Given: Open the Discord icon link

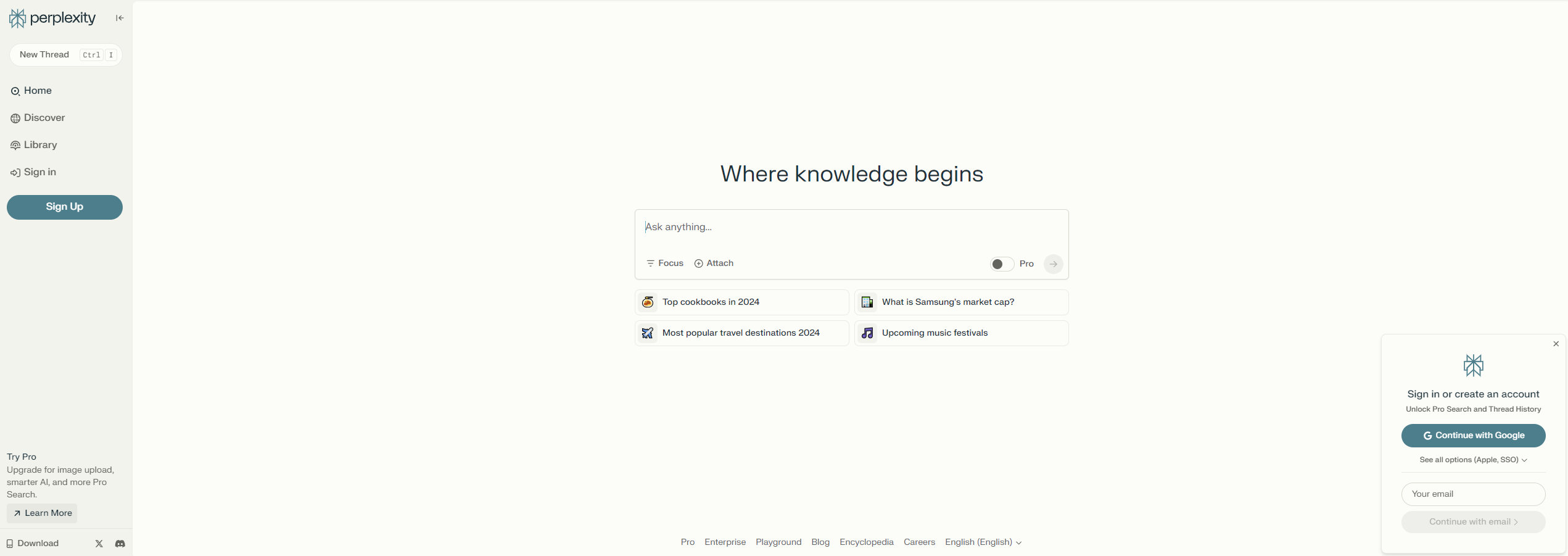Looking at the screenshot, I should tap(120, 544).
